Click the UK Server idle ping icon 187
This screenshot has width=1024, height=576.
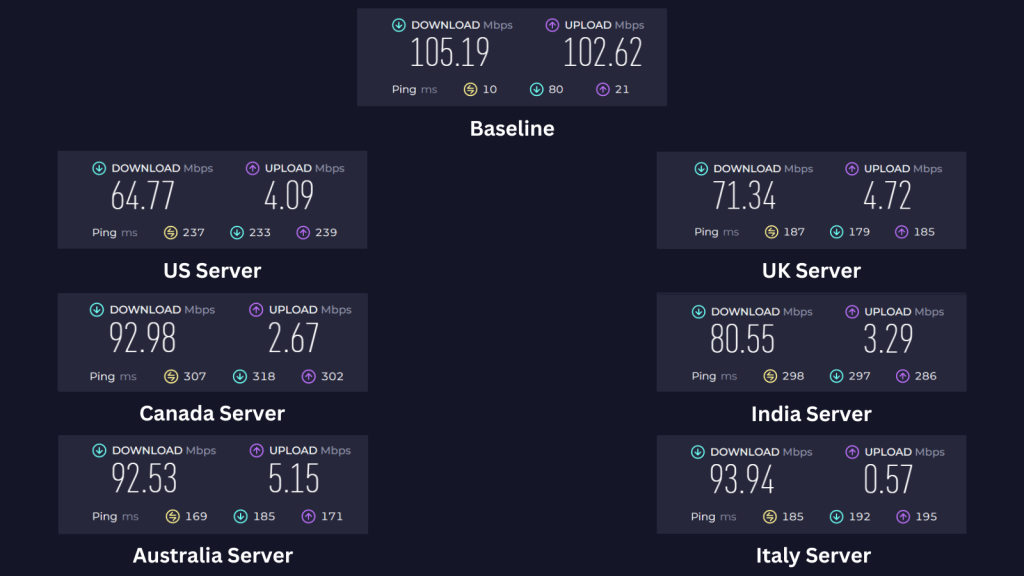(x=771, y=232)
